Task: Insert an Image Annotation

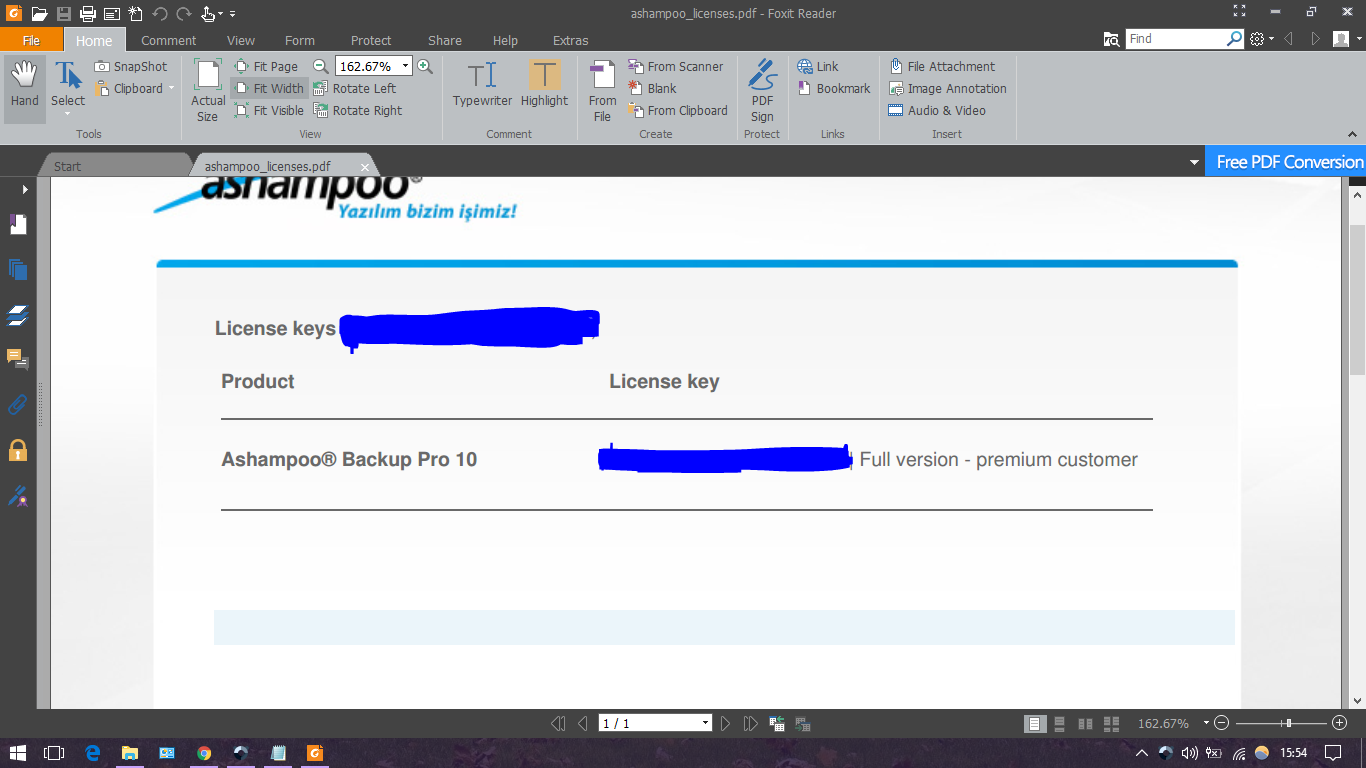Action: 947,88
